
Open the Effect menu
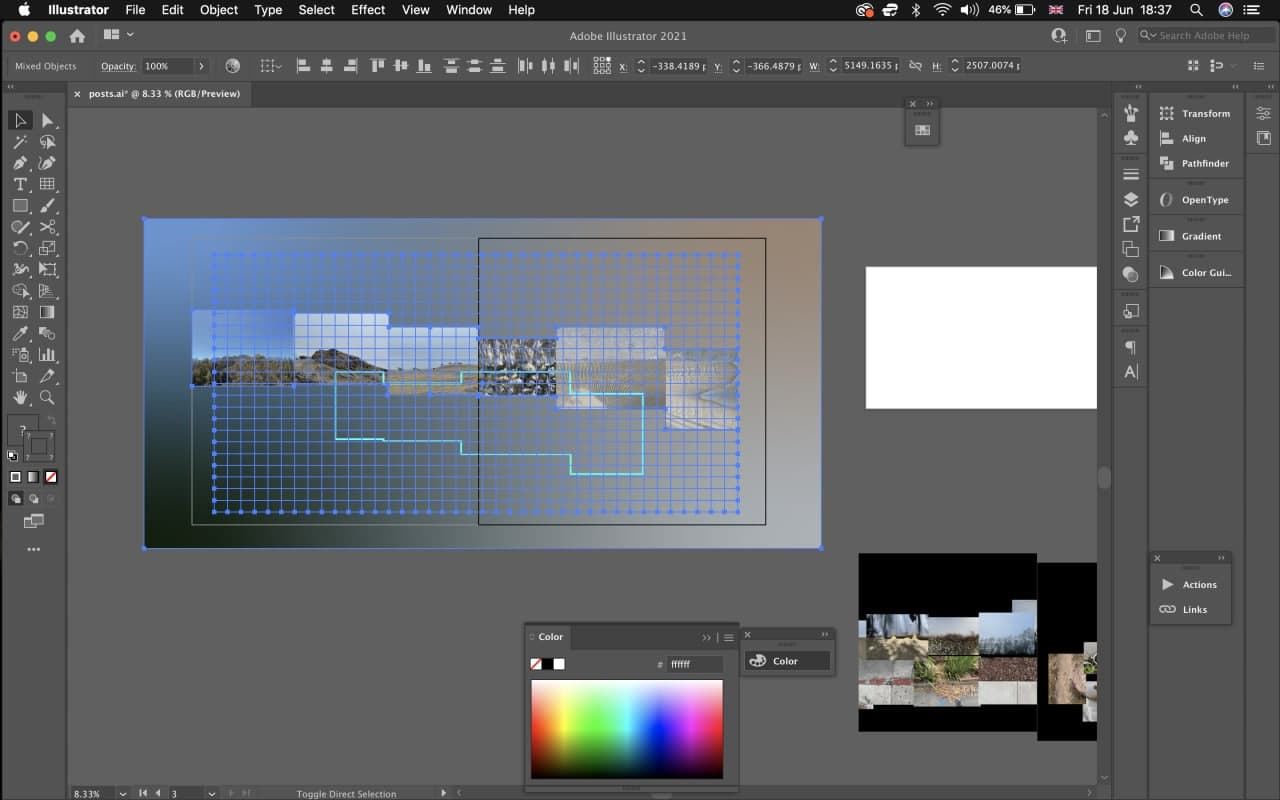367,10
